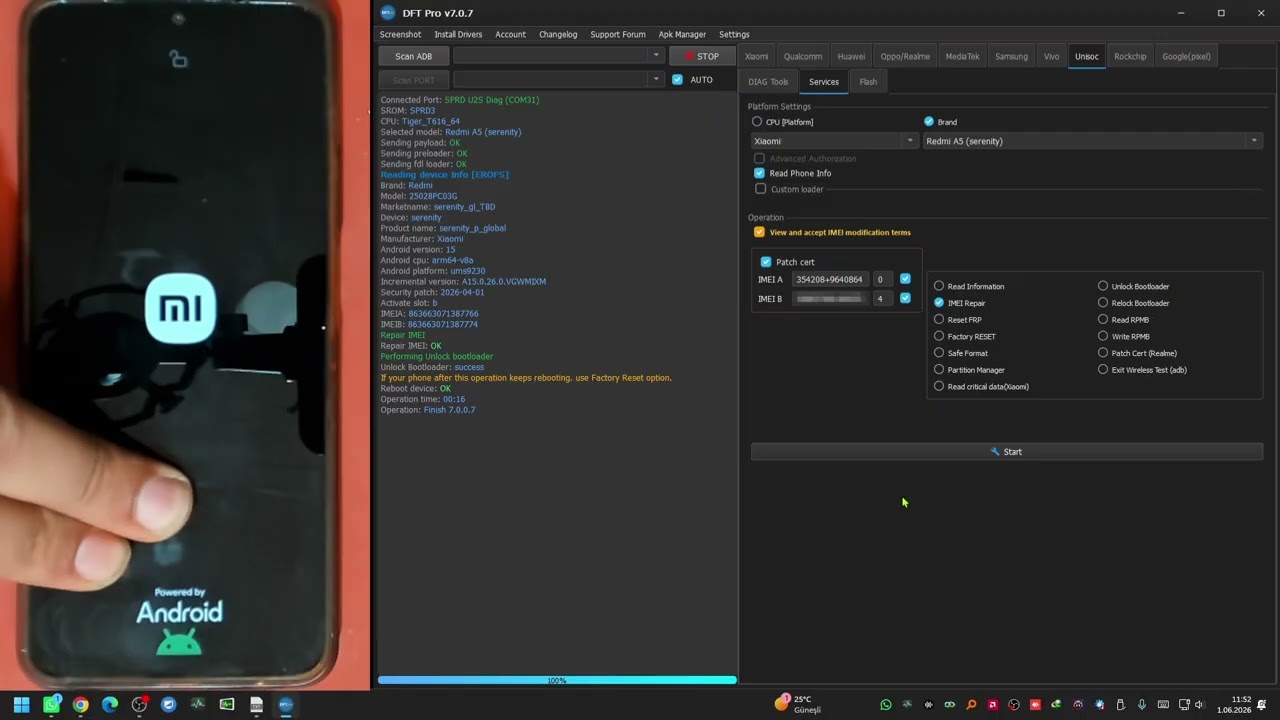Viewport: 1280px width, 720px height.
Task: Click the OBS tray icon
Action: [x=1014, y=705]
